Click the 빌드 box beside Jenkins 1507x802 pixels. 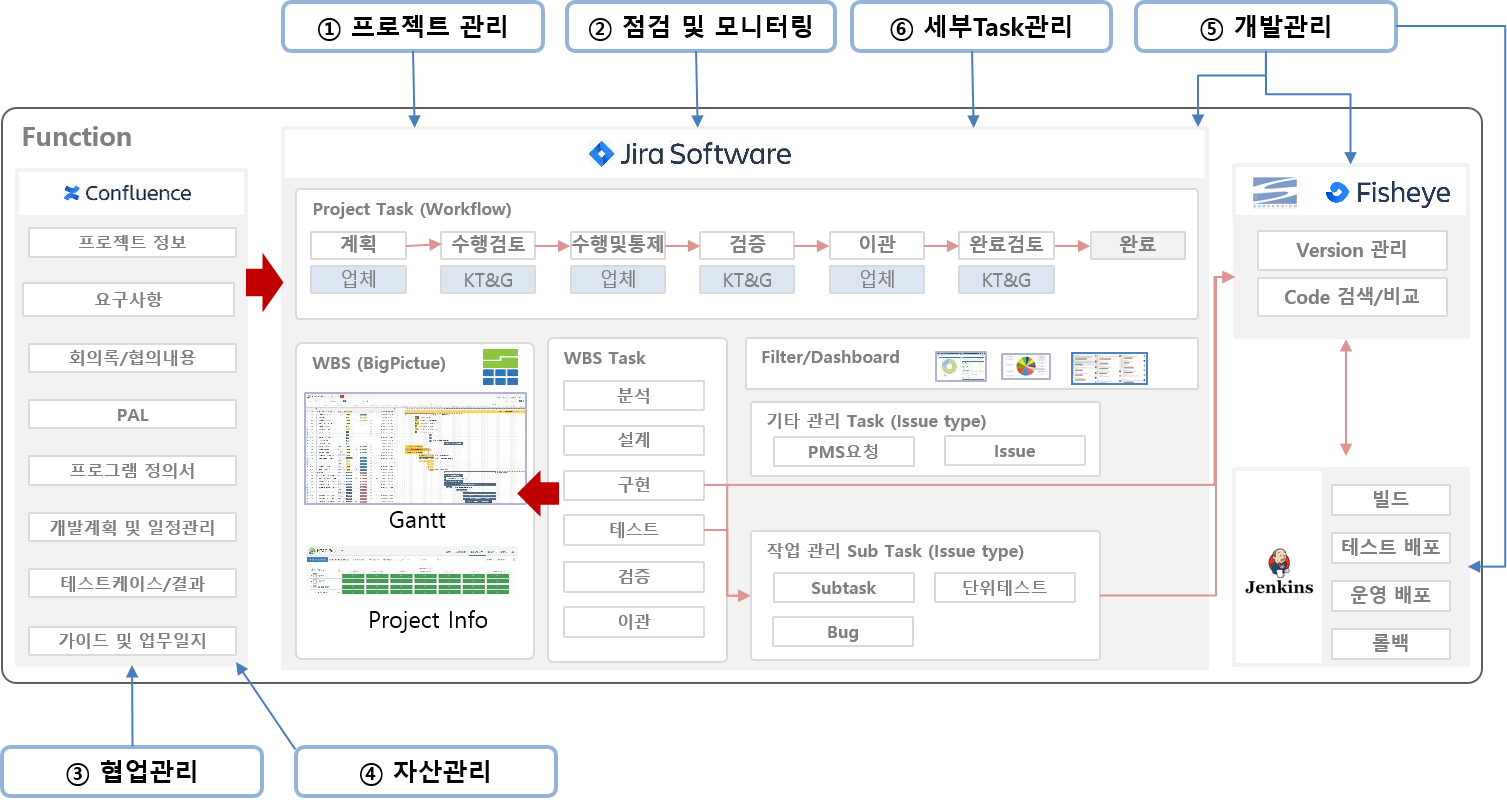(x=1391, y=499)
